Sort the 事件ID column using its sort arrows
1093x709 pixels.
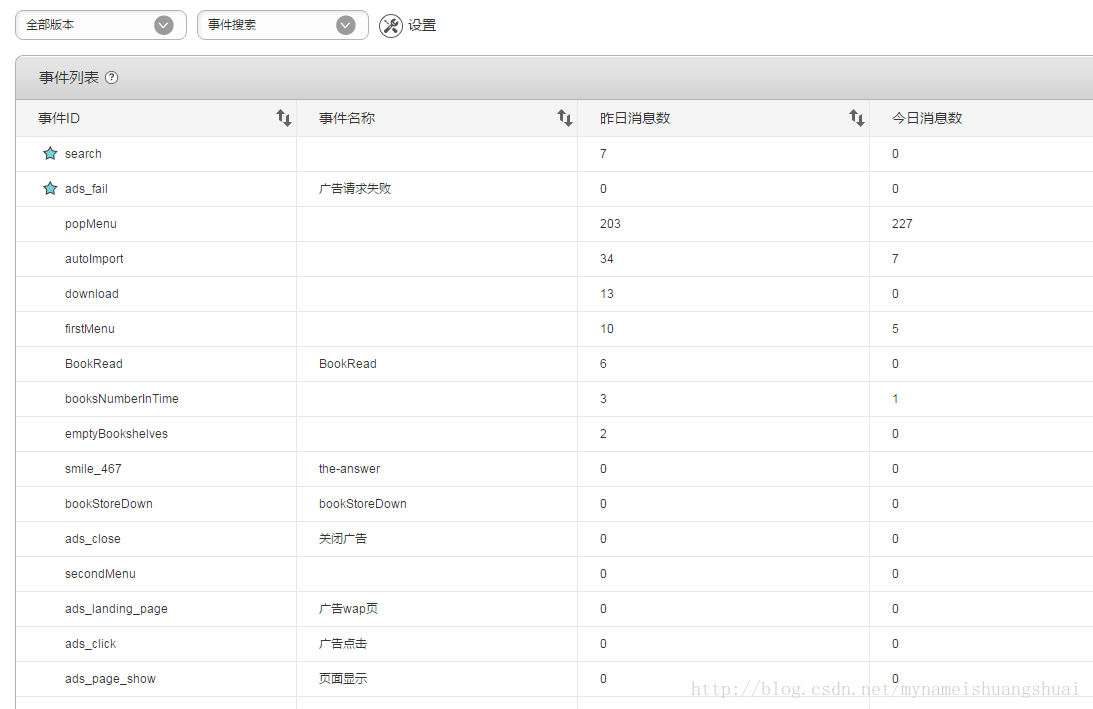pos(283,117)
